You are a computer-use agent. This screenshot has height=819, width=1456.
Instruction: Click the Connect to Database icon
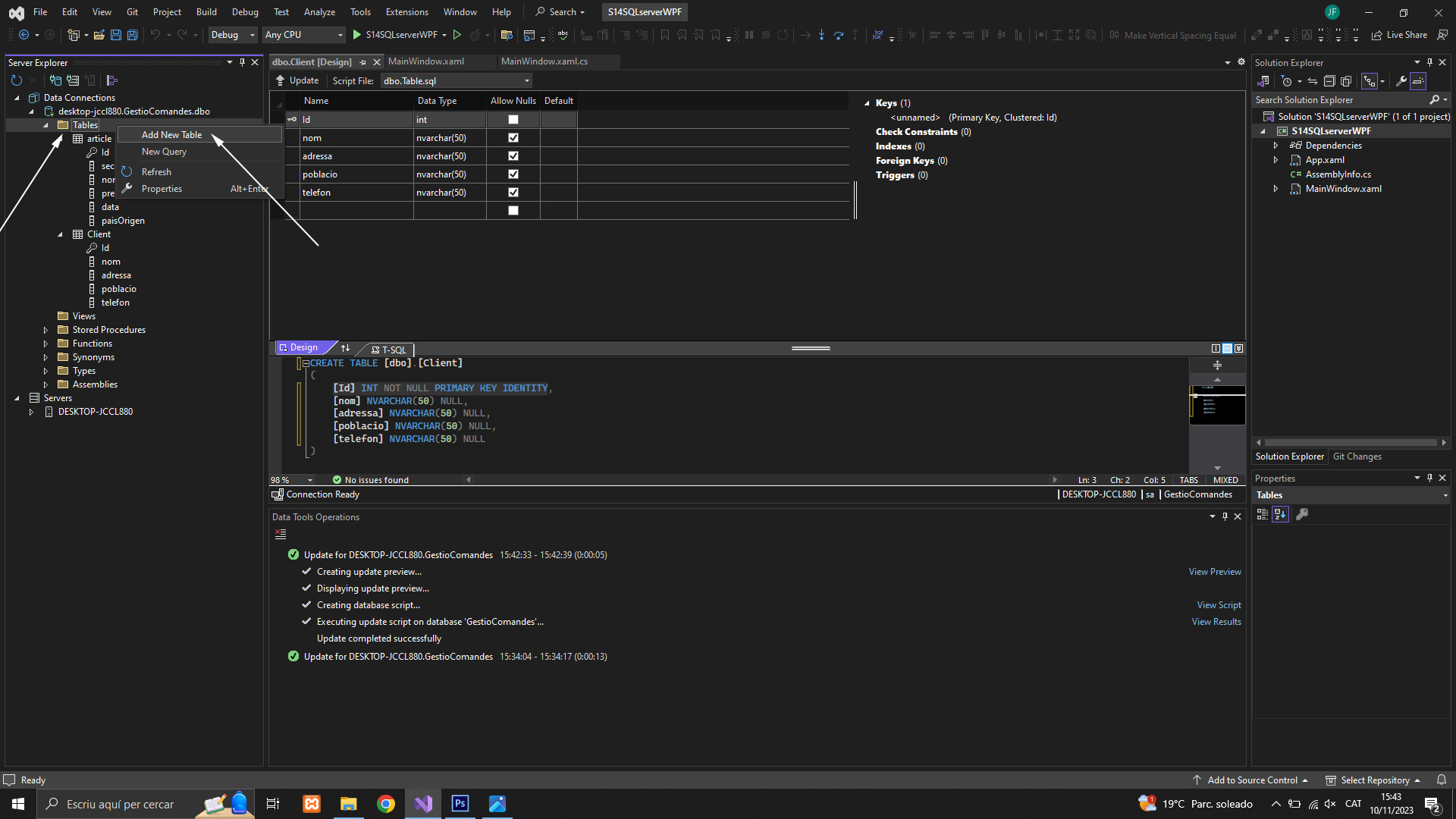[55, 80]
